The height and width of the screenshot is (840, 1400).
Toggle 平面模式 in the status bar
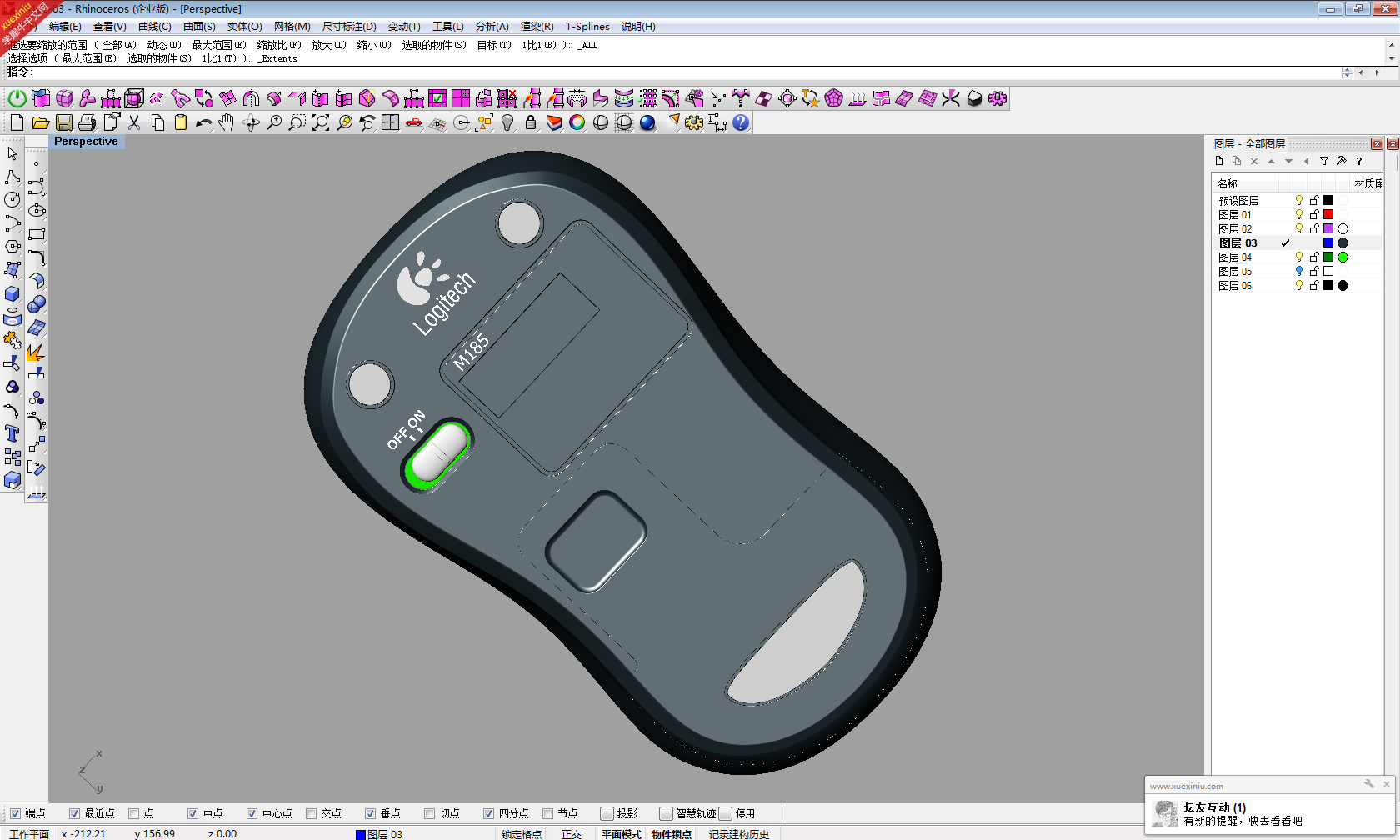coord(622,834)
